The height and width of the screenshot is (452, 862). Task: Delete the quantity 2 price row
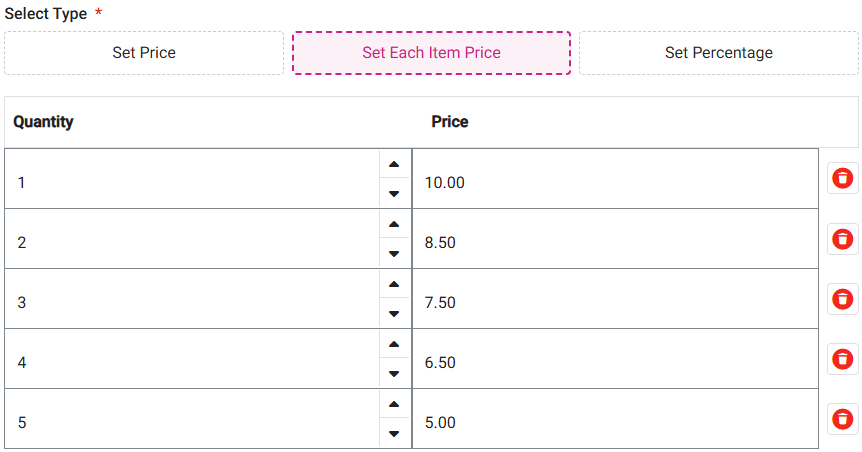(x=843, y=239)
